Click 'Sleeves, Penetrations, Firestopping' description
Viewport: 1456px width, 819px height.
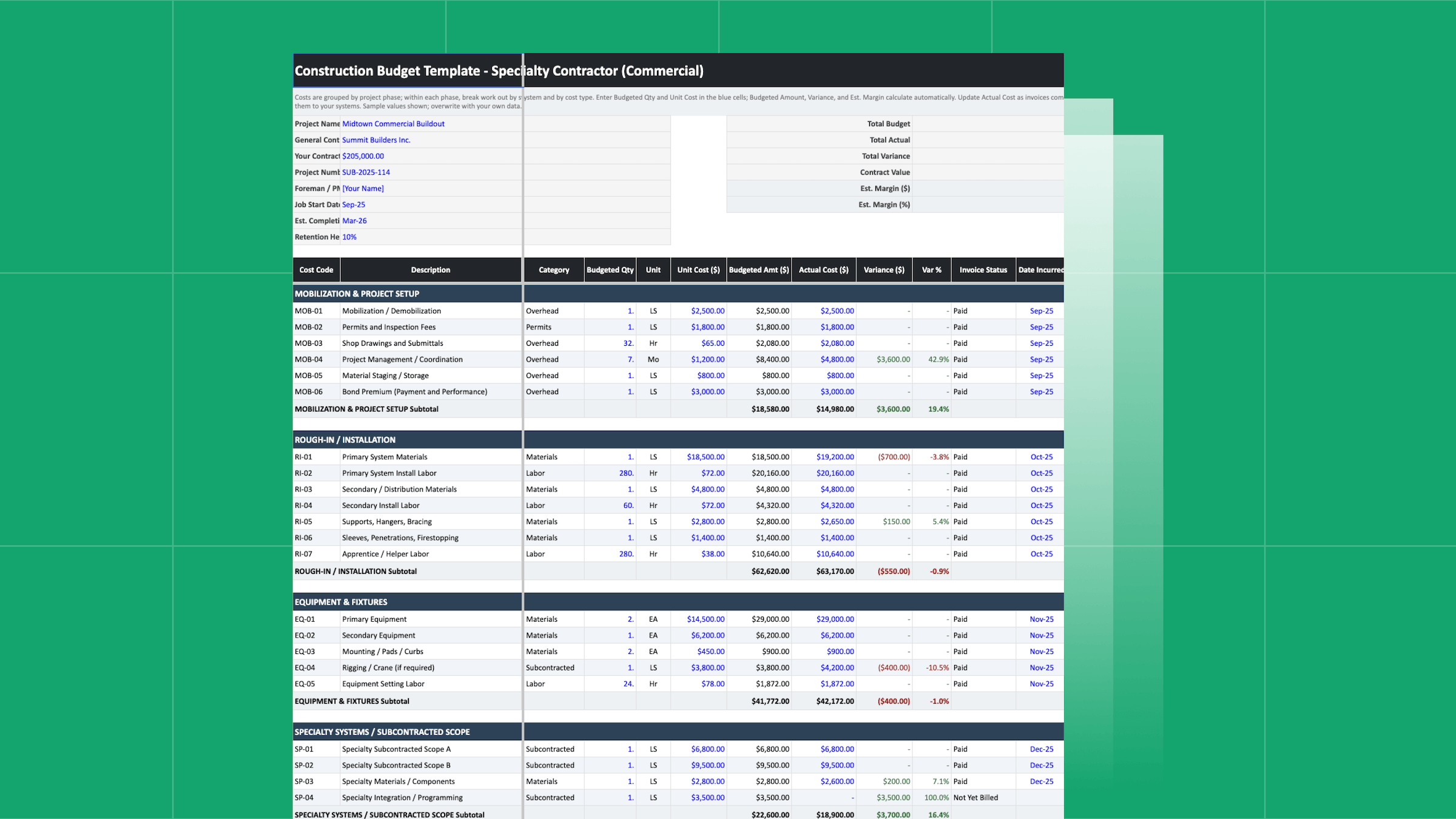tap(400, 538)
